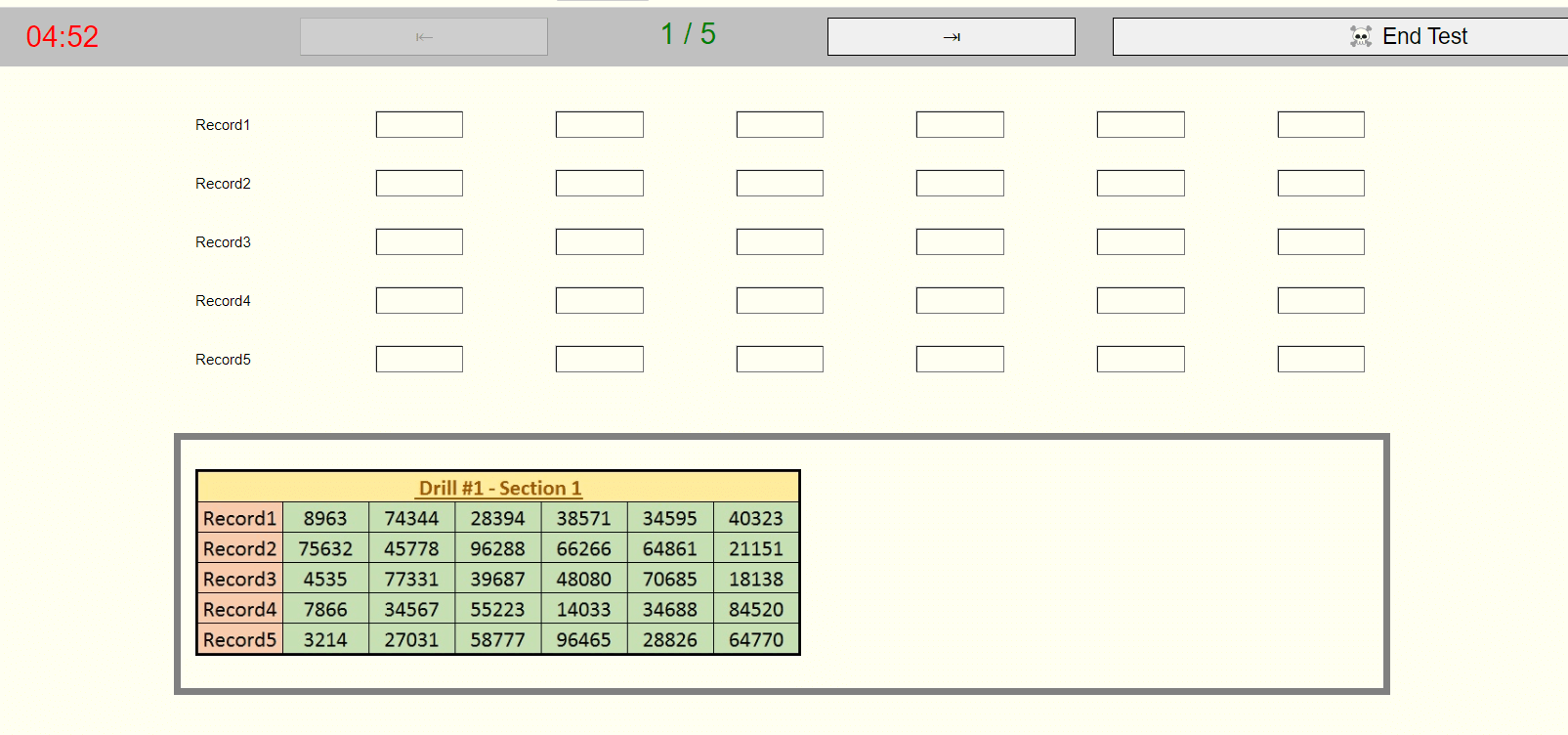Viewport: 1568px width, 735px height.
Task: Focus the third input field of Record1
Action: pyautogui.click(x=780, y=124)
